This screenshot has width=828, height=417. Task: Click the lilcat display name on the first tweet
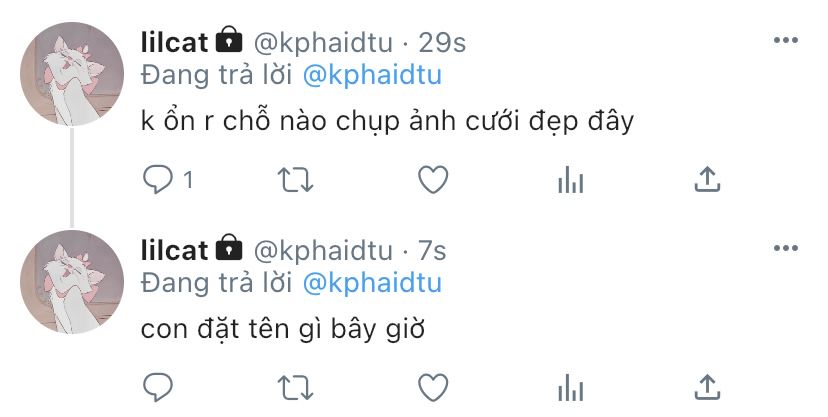(174, 42)
